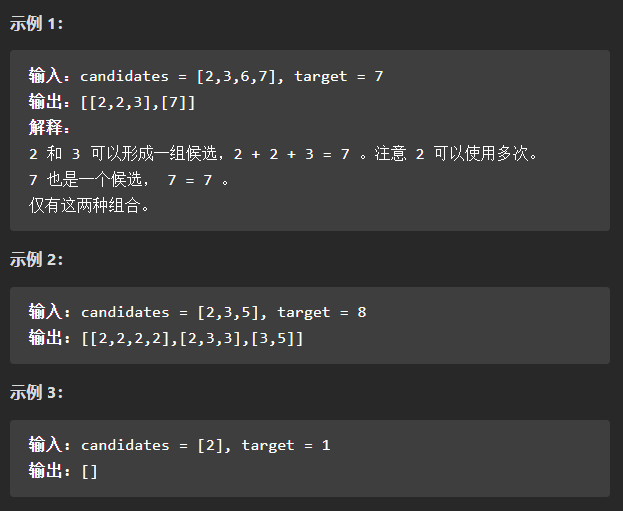
Task: Click the 解释 label in example 1
Action: tap(49, 128)
